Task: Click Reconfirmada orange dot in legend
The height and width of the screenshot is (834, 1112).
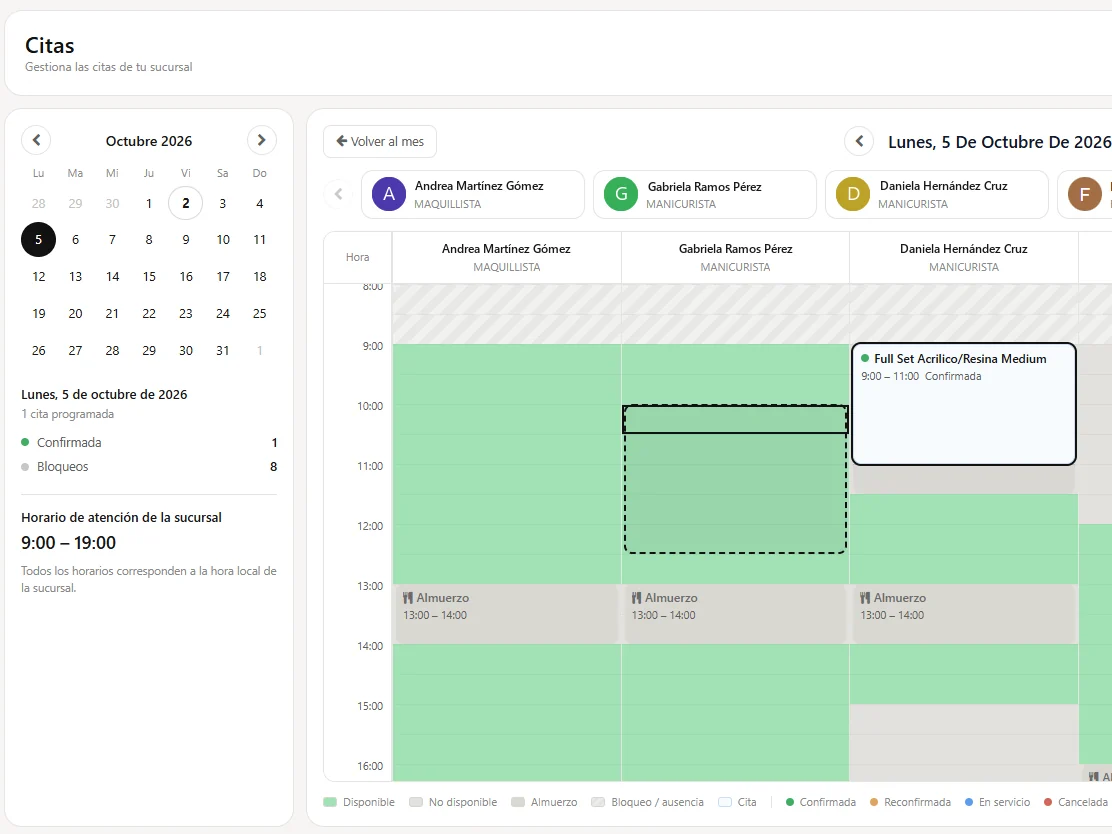Action: tap(874, 802)
